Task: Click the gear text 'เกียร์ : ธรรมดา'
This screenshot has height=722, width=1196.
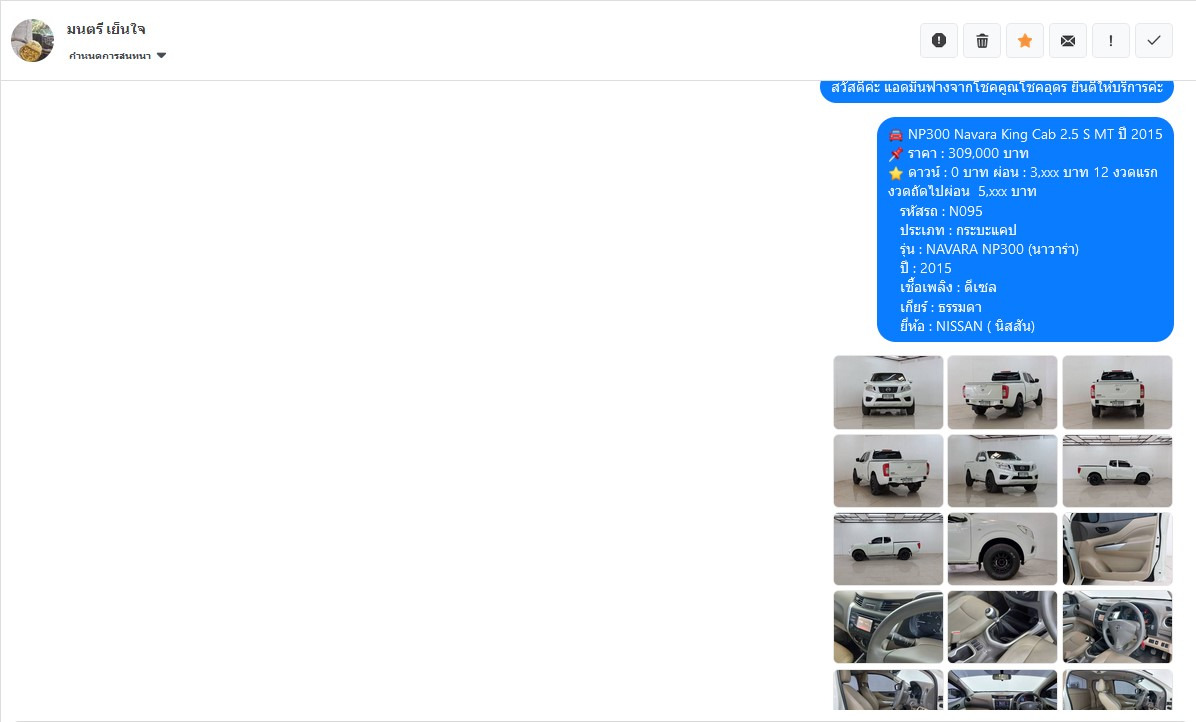Action: [940, 307]
